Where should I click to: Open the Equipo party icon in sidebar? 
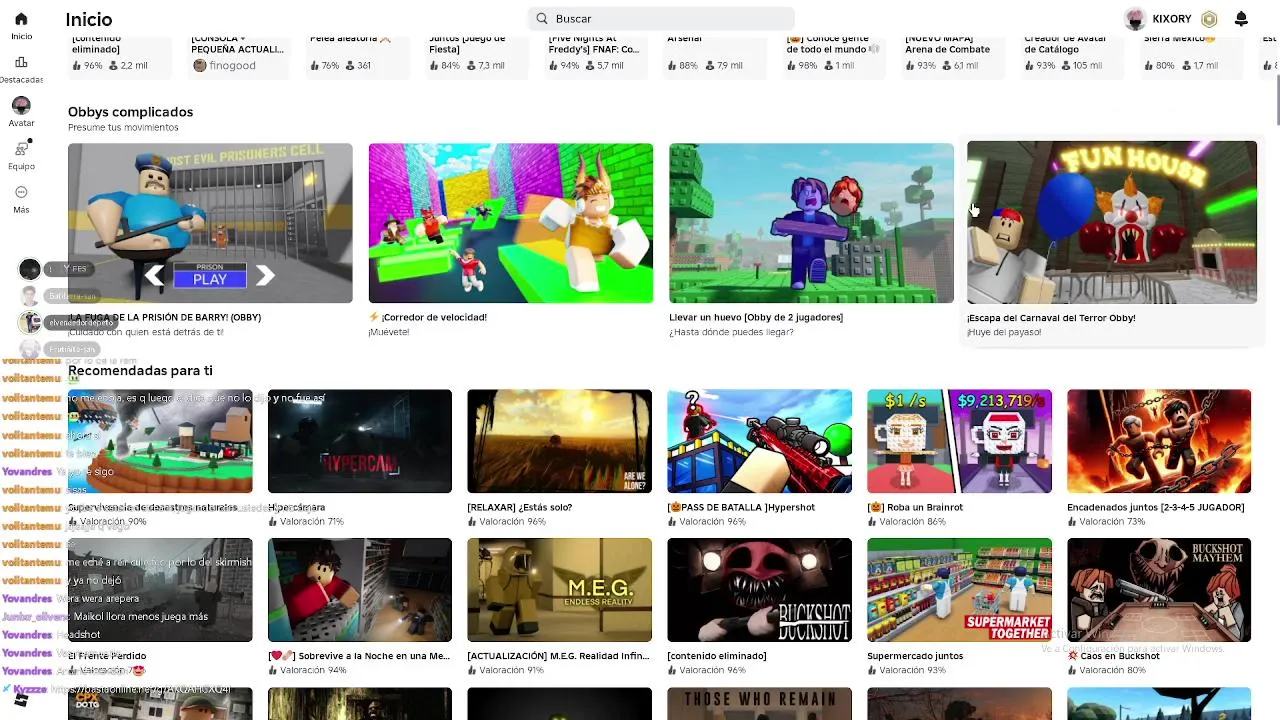tap(21, 149)
